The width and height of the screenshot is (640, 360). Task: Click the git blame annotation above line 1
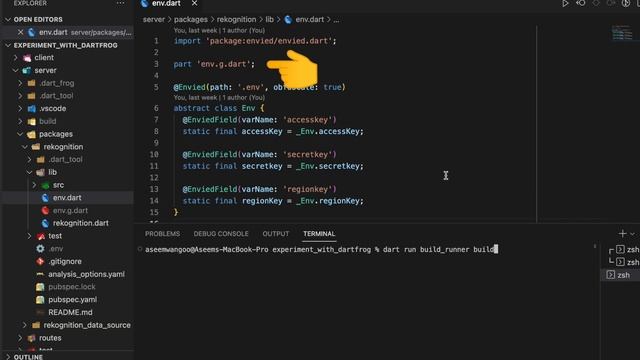(219, 30)
